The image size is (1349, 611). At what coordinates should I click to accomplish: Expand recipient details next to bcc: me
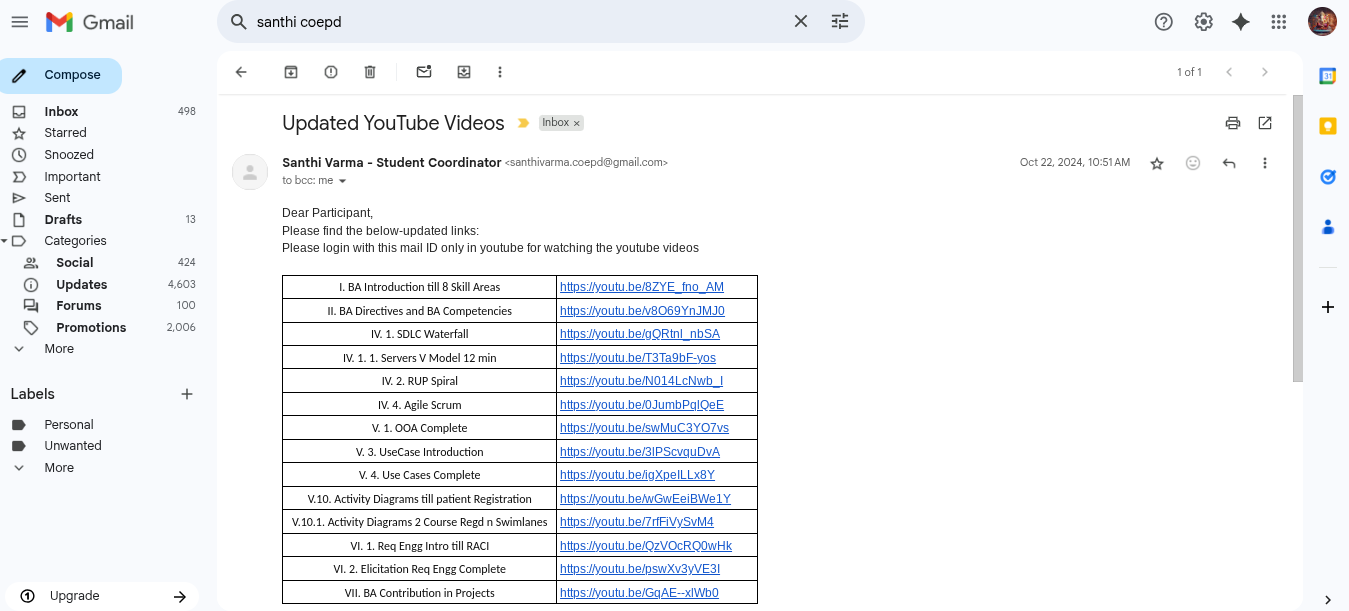(342, 181)
